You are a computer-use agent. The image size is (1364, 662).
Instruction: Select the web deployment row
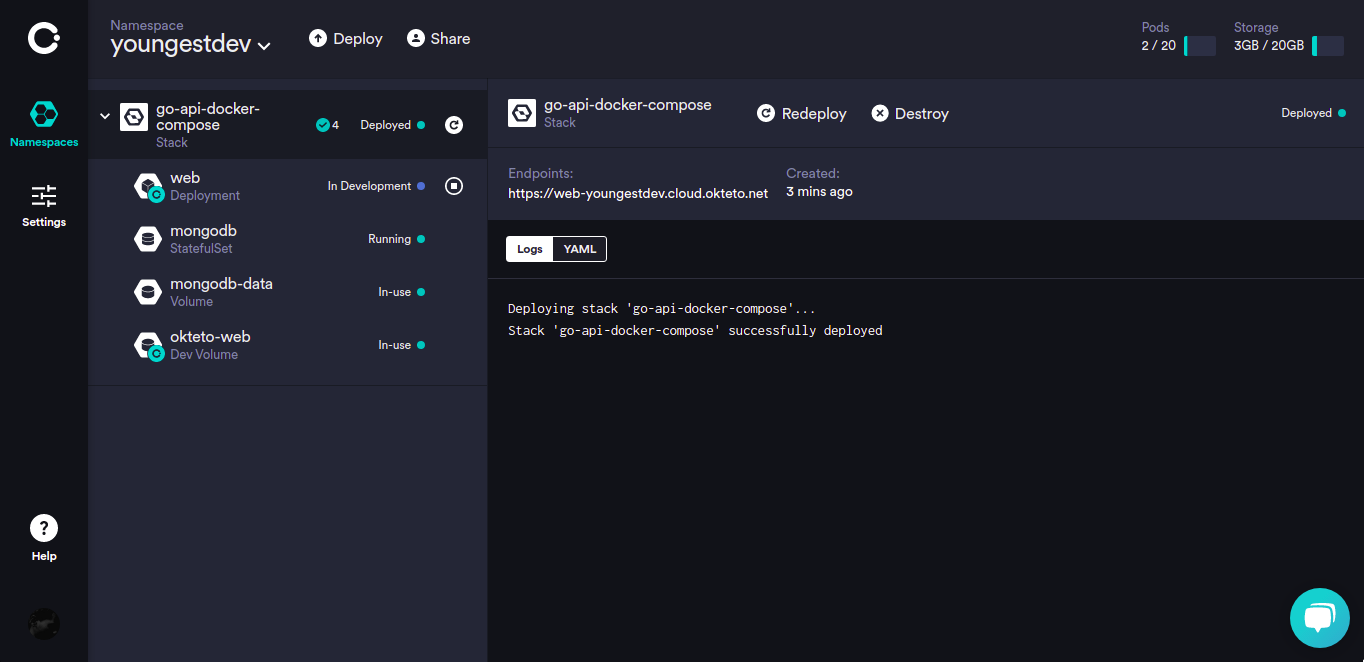tap(288, 186)
